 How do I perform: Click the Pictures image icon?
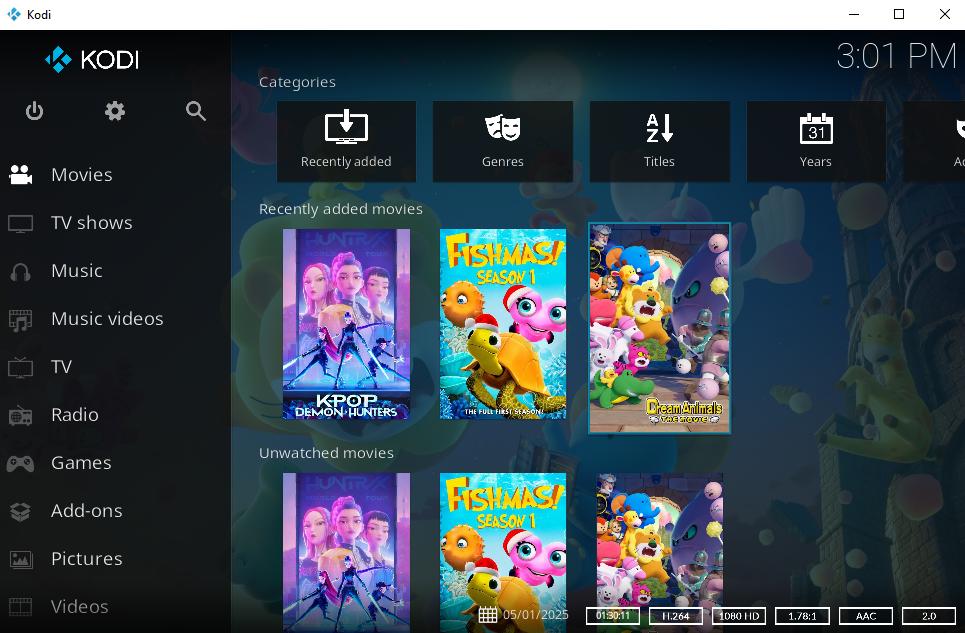(x=20, y=559)
